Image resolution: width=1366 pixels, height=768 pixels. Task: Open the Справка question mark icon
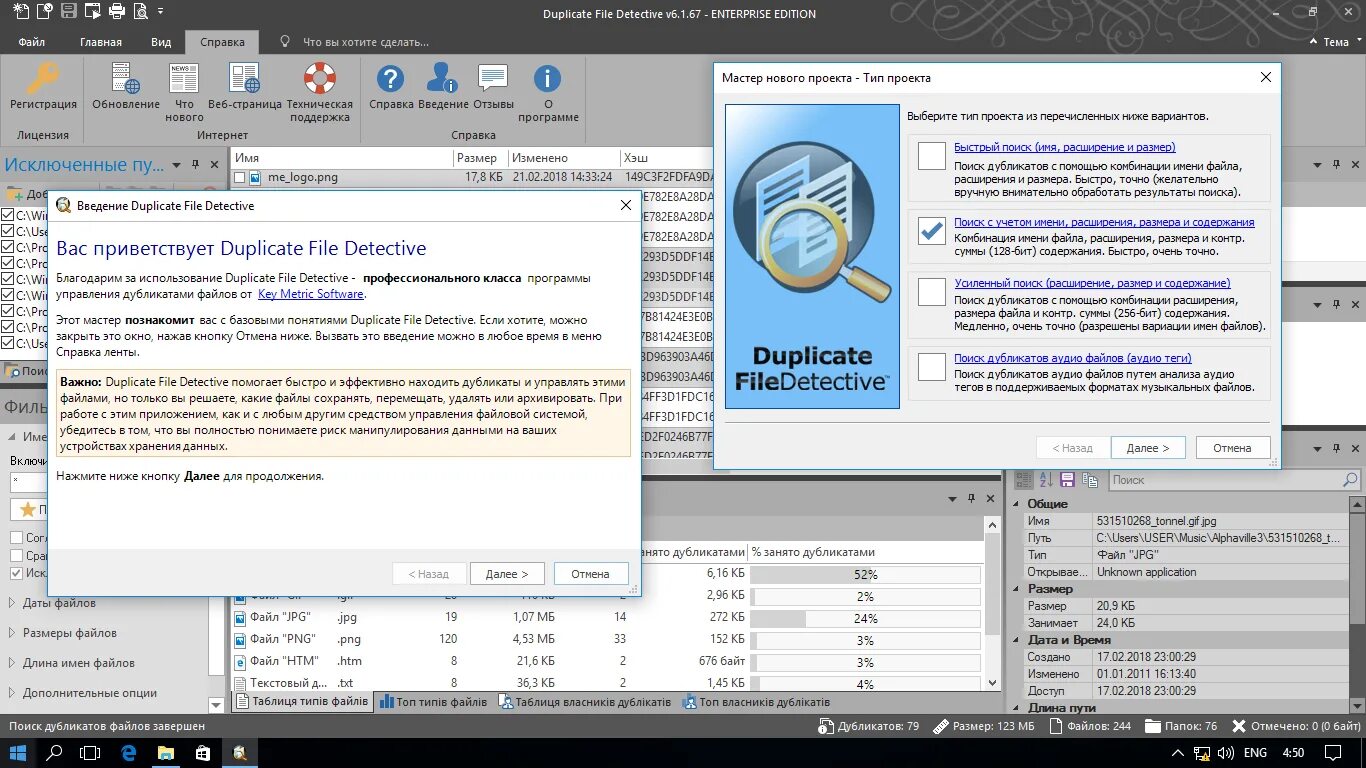(390, 79)
